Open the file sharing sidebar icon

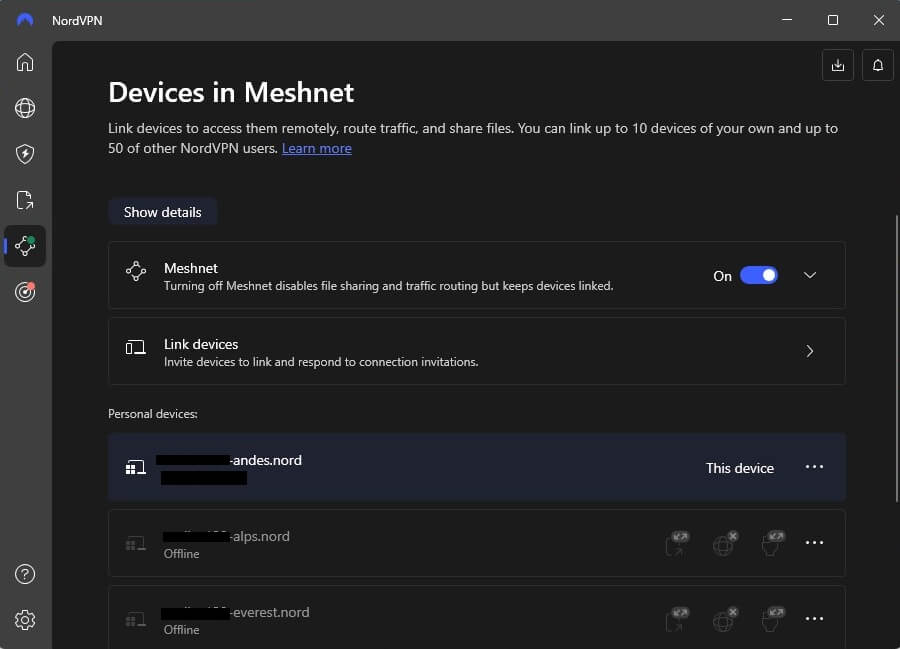25,200
